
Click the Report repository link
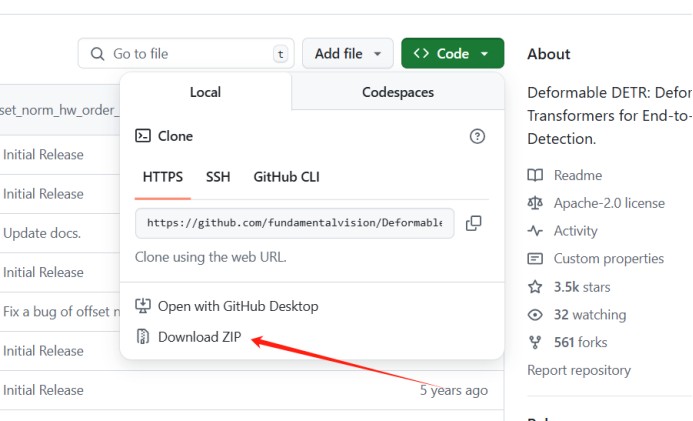point(579,370)
